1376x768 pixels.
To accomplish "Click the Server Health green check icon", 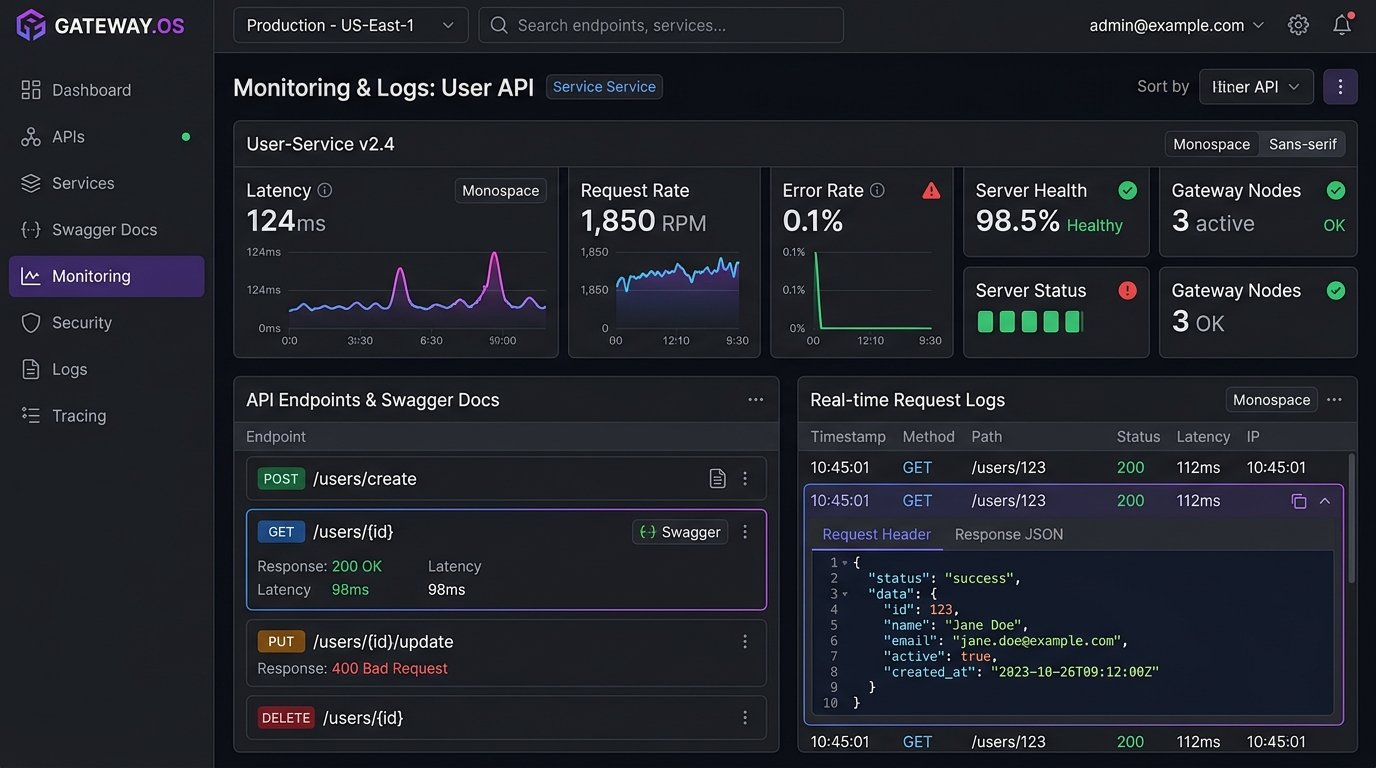I will (1128, 190).
